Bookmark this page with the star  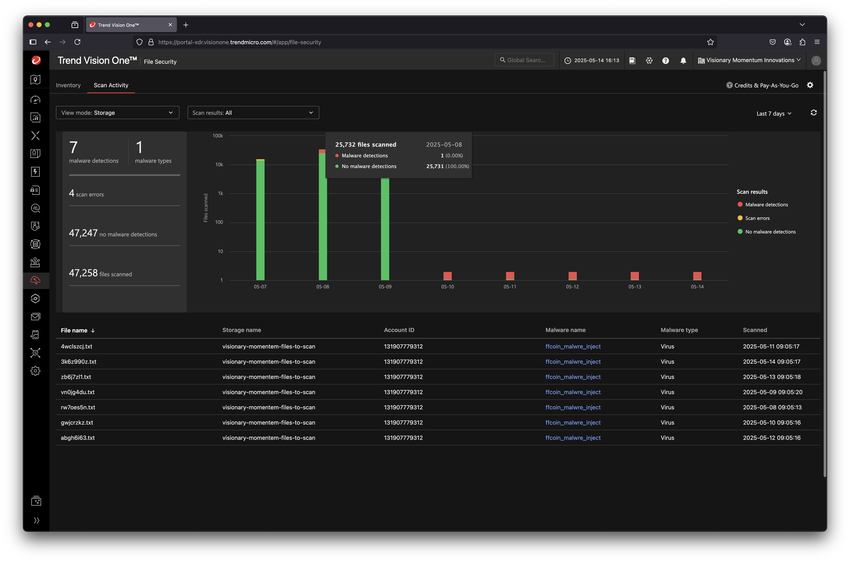pyautogui.click(x=710, y=42)
